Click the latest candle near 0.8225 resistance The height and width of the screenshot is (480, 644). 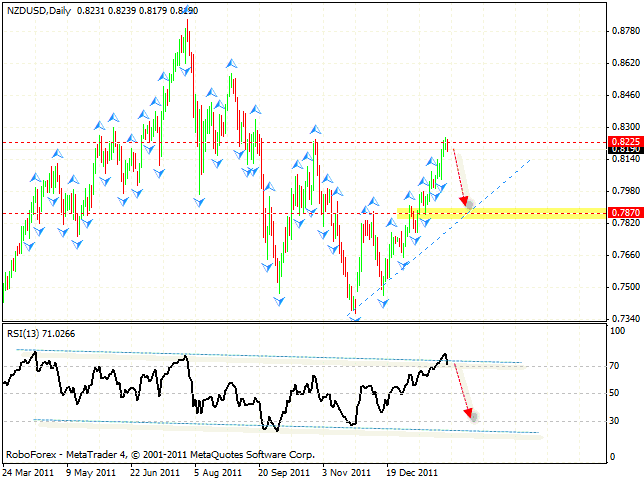tap(446, 147)
